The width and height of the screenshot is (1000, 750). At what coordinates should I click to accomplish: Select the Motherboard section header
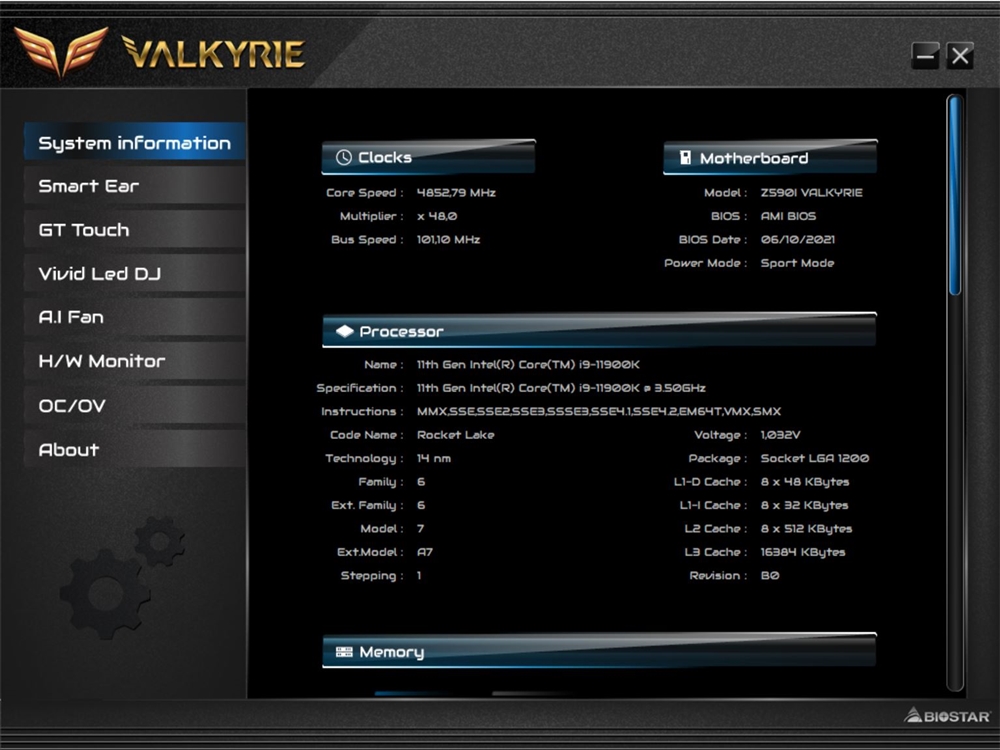tap(770, 157)
